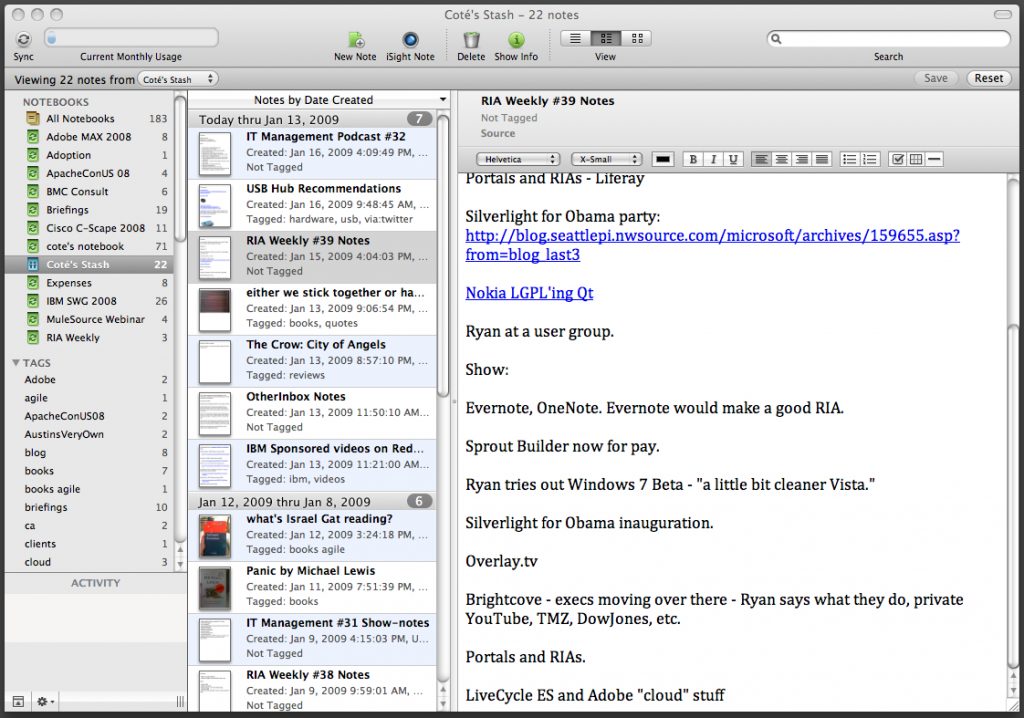The image size is (1024, 718).
Task: Select the OtherInbox Notes entry
Action: point(312,413)
